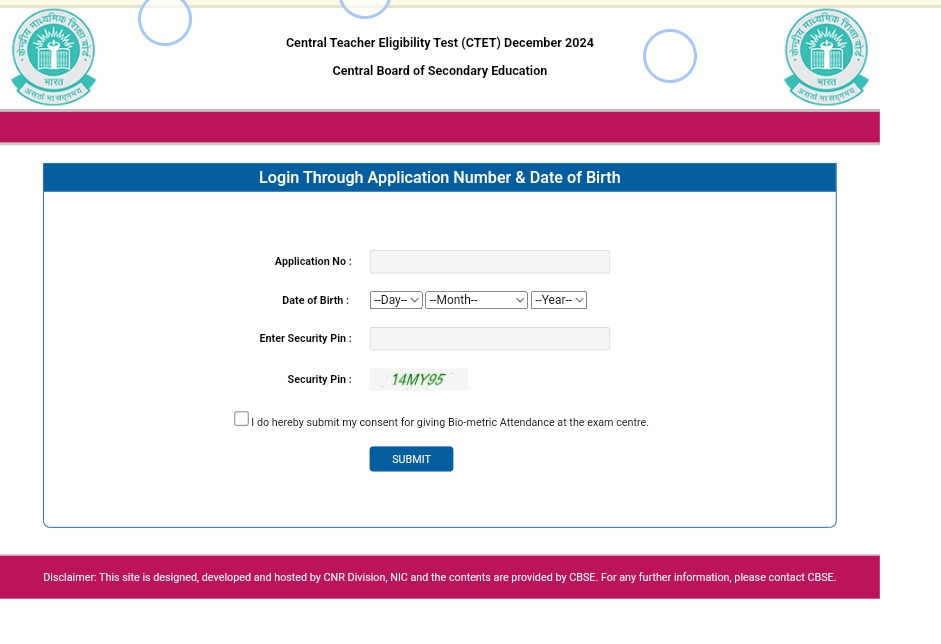
Task: Click the 14MY95 captcha image
Action: click(419, 379)
